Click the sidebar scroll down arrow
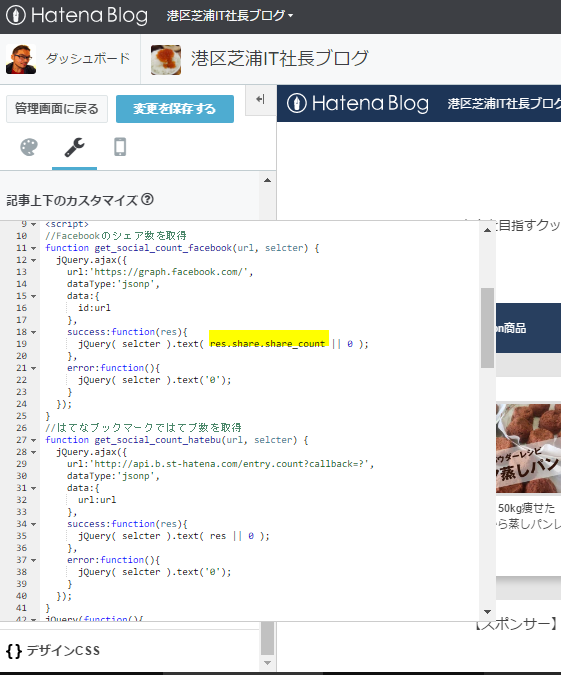Image resolution: width=561 pixels, height=675 pixels. 267,663
